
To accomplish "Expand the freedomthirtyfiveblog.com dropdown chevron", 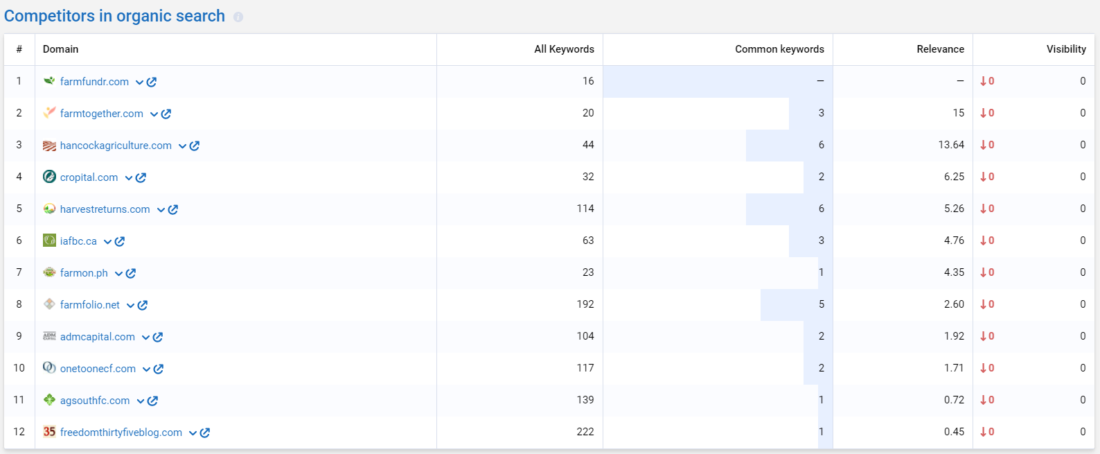I will point(193,432).
